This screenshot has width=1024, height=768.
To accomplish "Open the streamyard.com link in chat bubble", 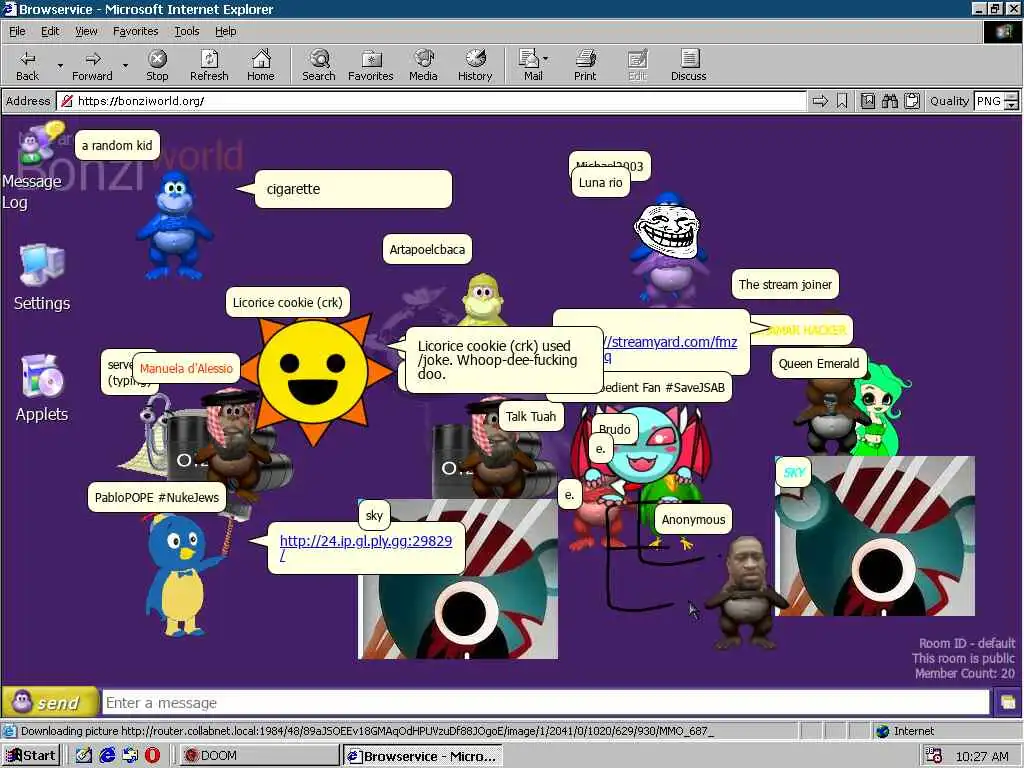I will point(673,342).
